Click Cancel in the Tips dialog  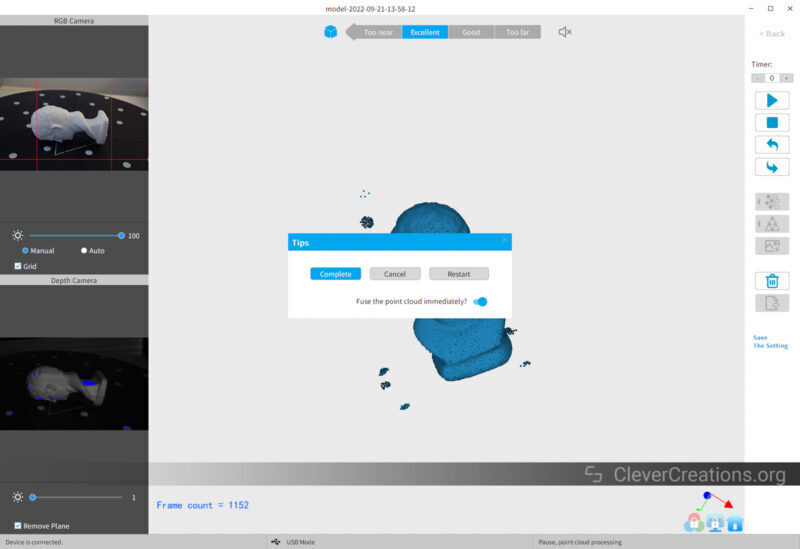coord(395,274)
